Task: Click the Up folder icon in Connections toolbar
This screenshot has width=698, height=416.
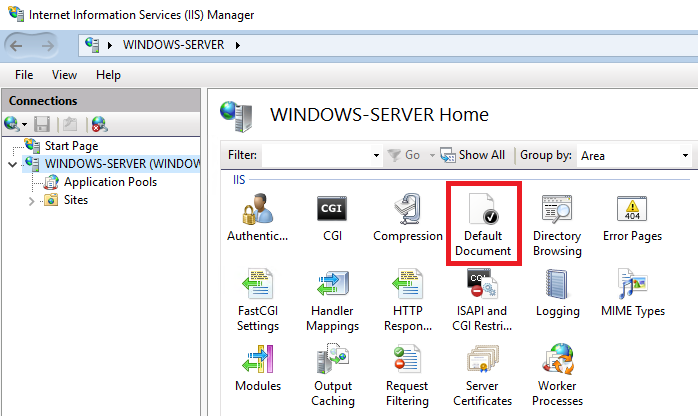Action: coord(70,124)
